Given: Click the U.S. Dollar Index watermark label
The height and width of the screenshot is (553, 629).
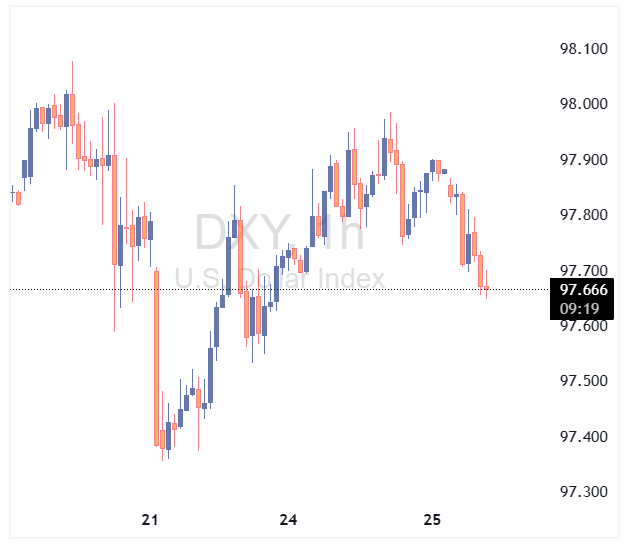Looking at the screenshot, I should point(279,277).
